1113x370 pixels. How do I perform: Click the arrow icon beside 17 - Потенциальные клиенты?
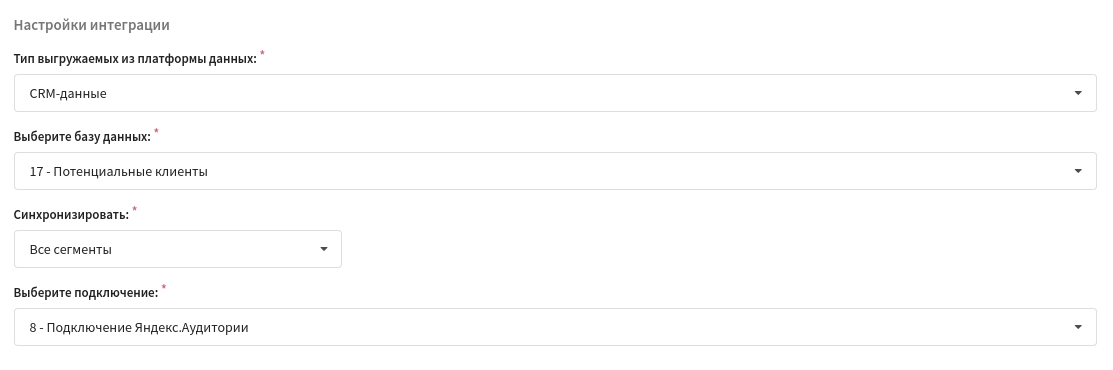click(x=1078, y=171)
